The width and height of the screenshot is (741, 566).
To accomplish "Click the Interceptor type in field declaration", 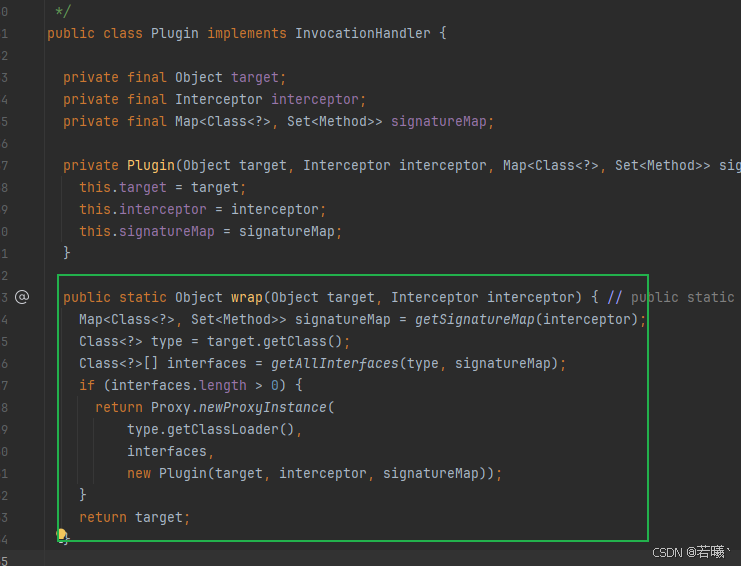I will (218, 99).
